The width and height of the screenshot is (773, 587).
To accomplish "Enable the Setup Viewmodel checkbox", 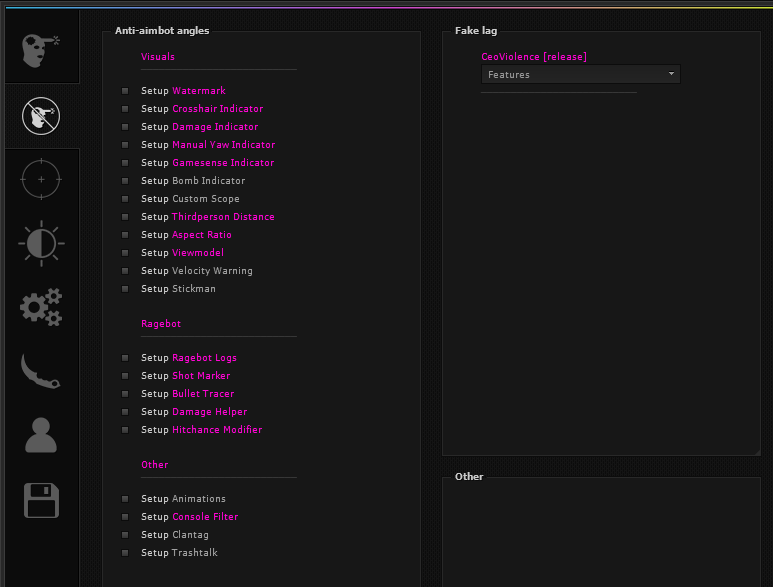I will point(125,253).
